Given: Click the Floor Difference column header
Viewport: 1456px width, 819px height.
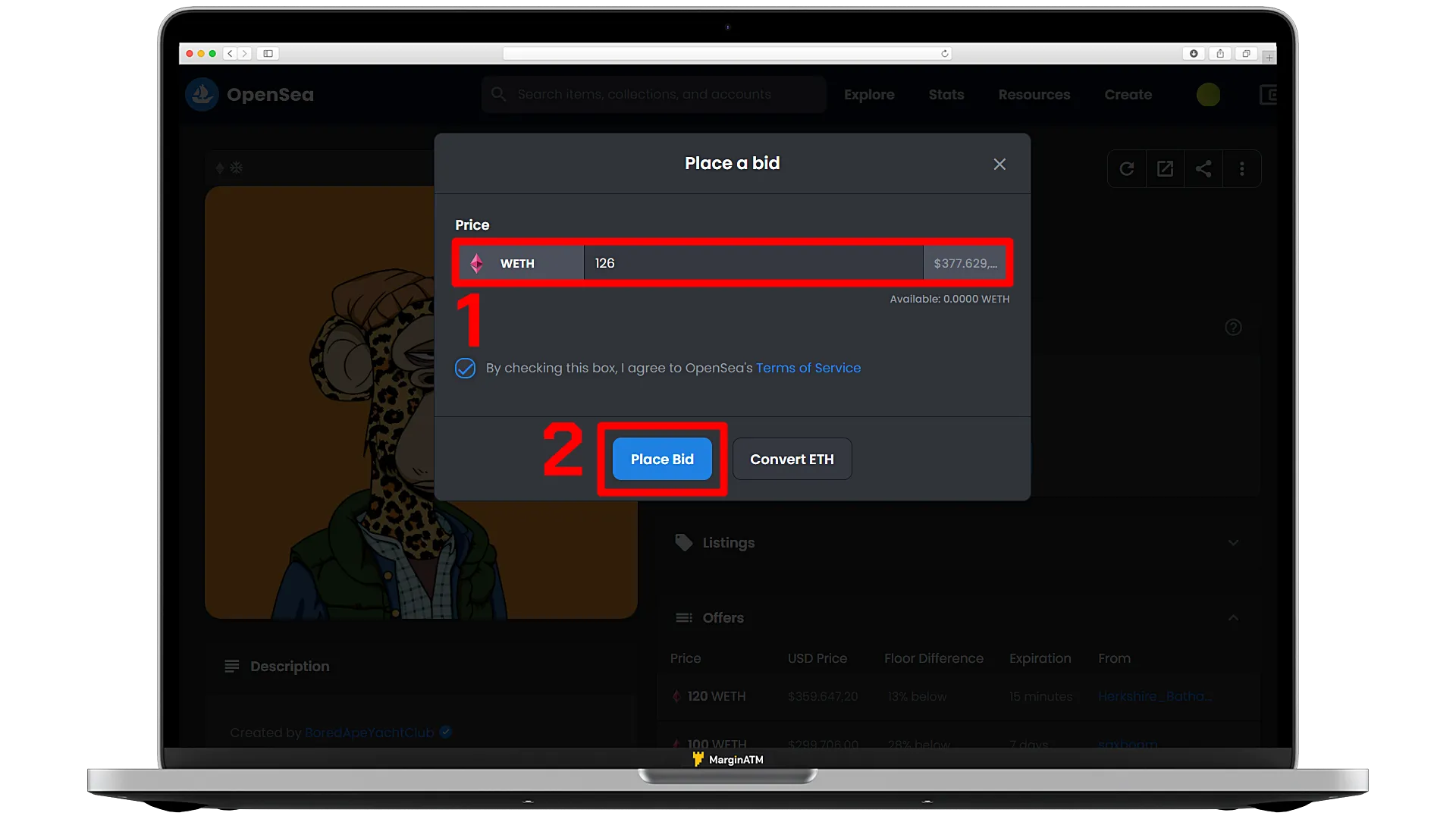Looking at the screenshot, I should click(x=934, y=658).
